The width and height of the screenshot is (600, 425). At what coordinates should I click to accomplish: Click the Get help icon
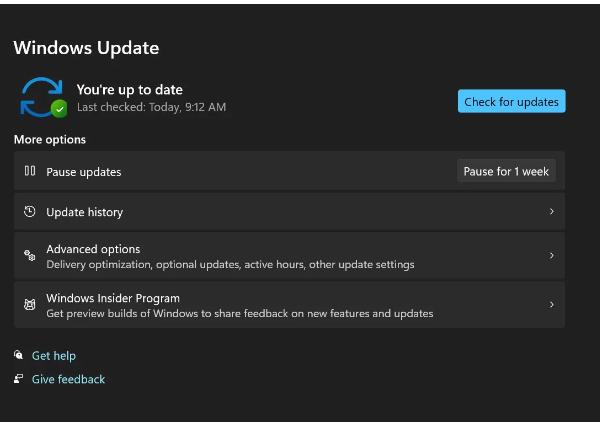(19, 355)
